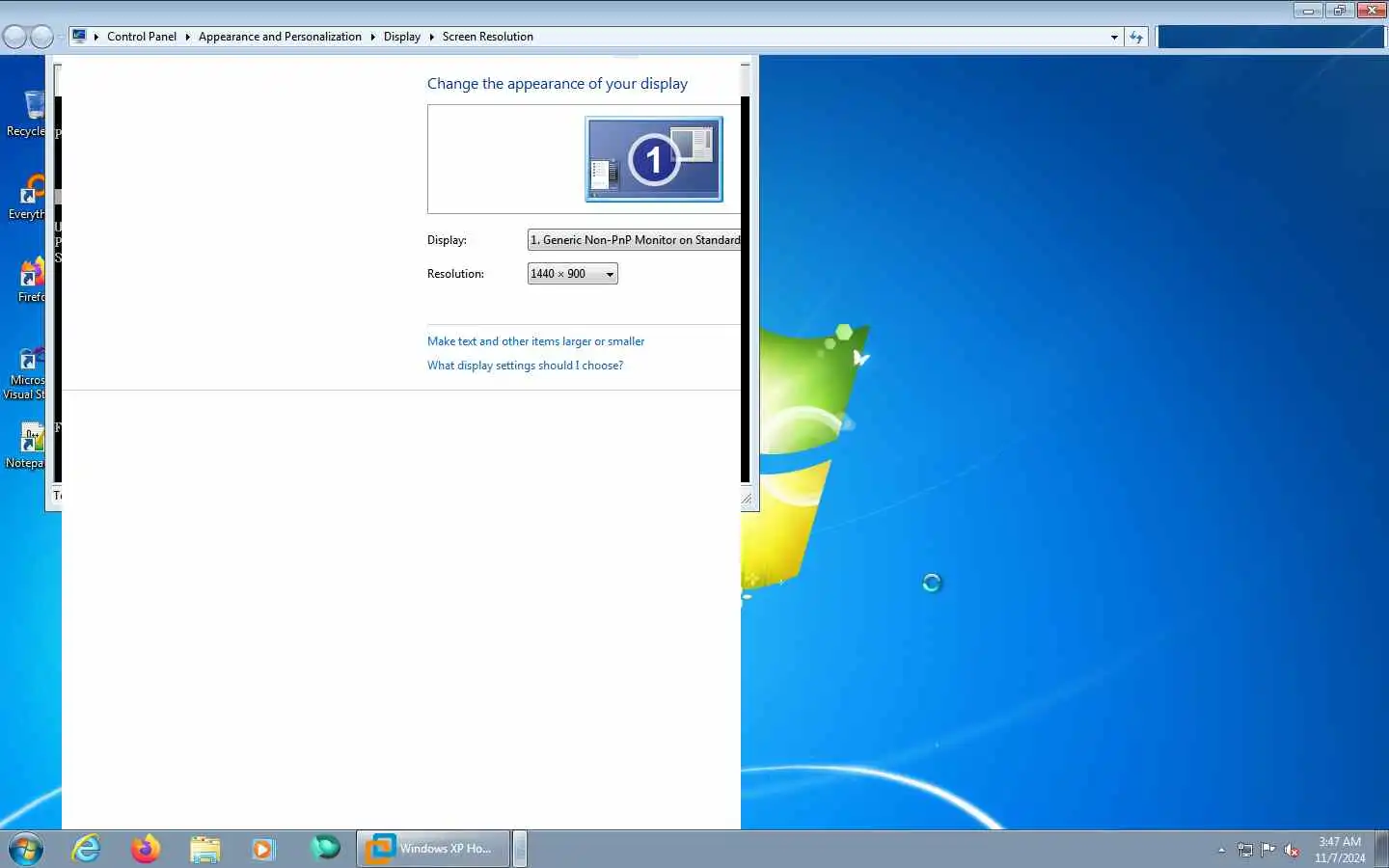Switch to Windows XP Ho... taskbar window
The width and height of the screenshot is (1389, 868).
(433, 849)
